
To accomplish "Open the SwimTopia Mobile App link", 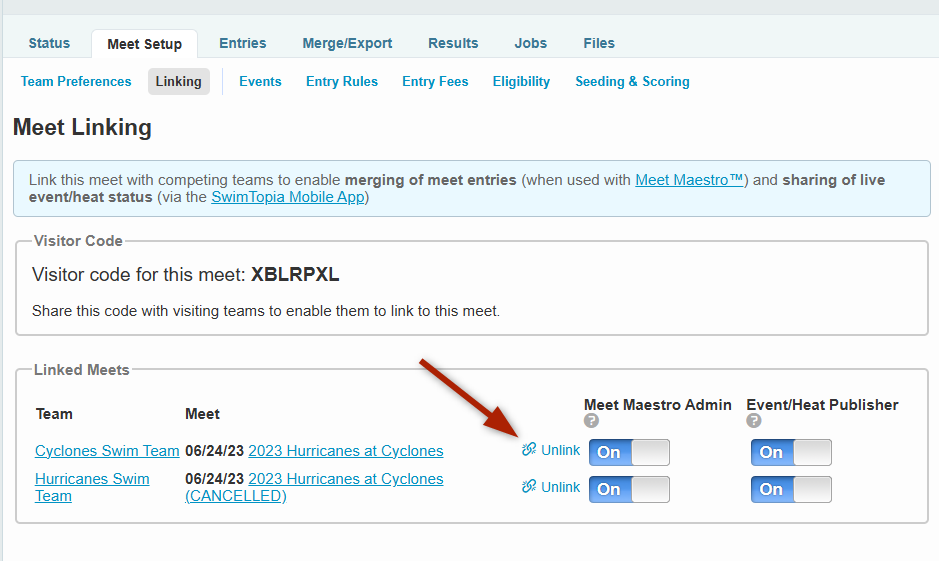I will pyautogui.click(x=287, y=197).
